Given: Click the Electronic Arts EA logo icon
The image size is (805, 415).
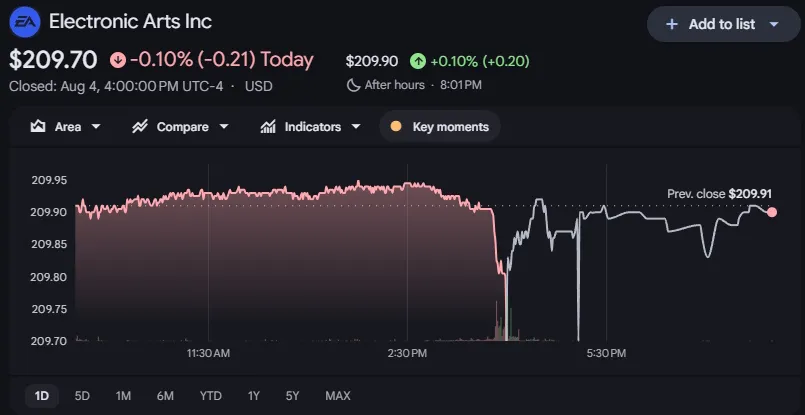Looking at the screenshot, I should tap(25, 23).
